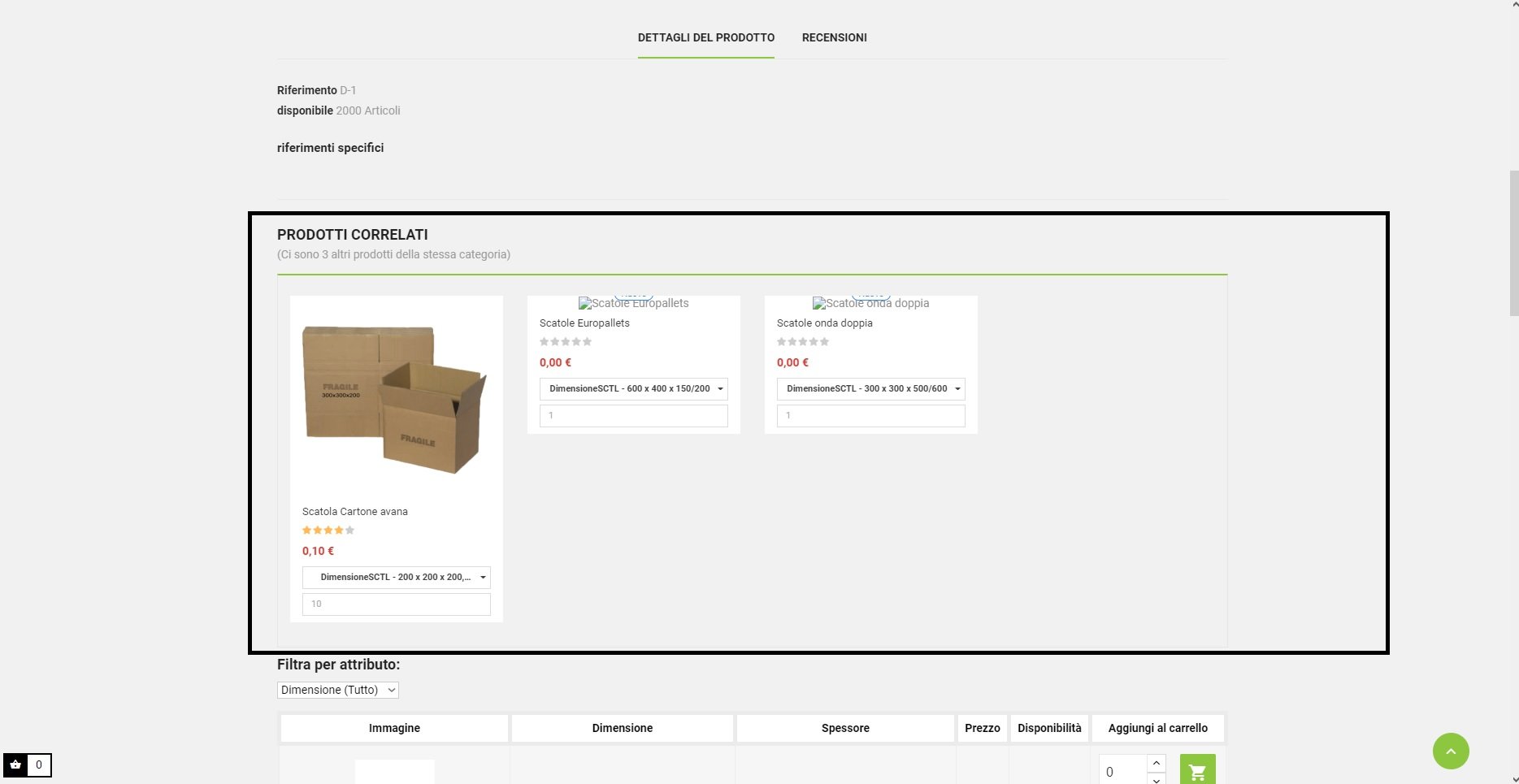Click the star rating under Scatole Europallets
Viewport: 1519px width, 784px height.
(x=566, y=342)
